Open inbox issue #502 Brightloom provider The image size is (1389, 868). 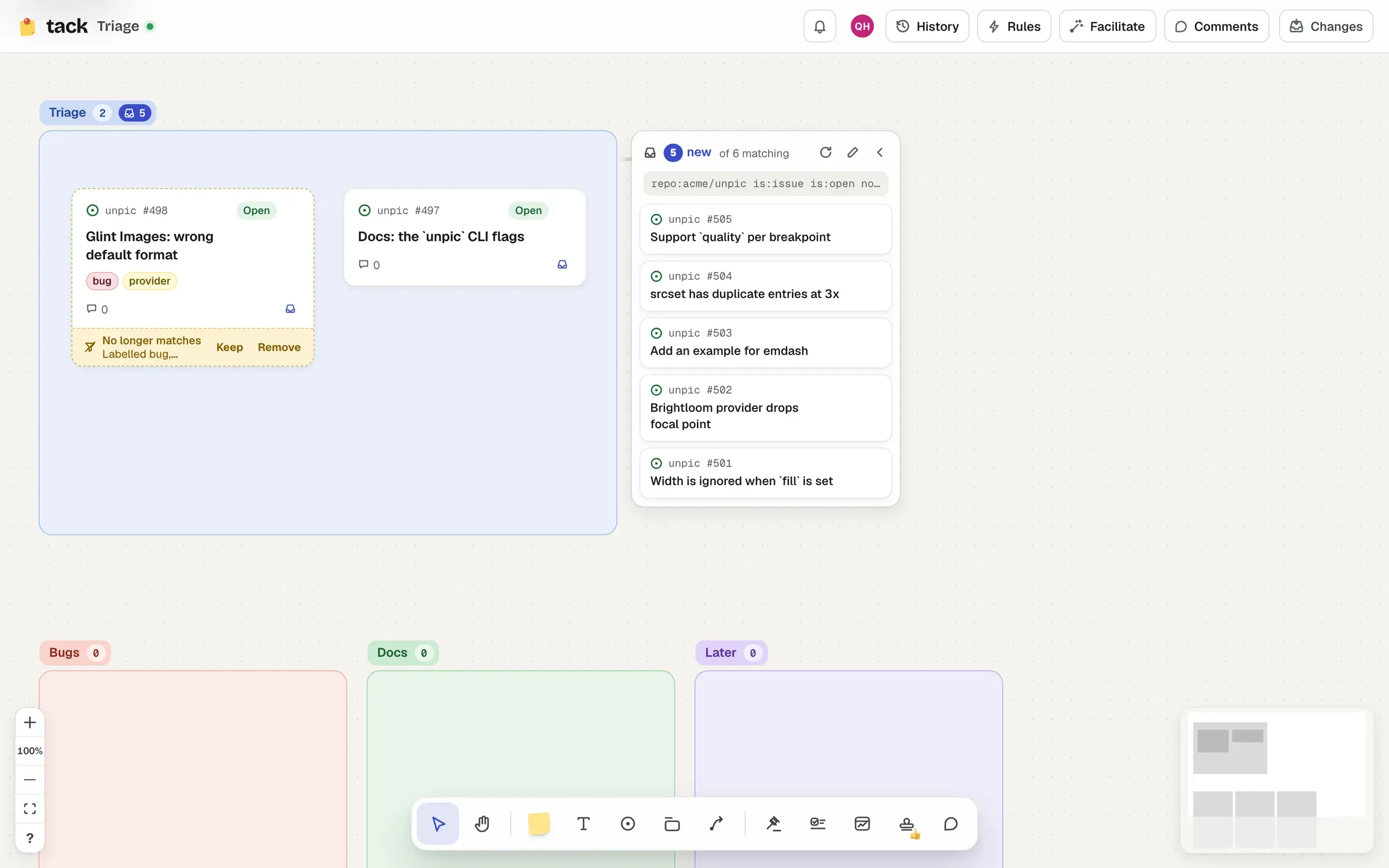click(765, 408)
